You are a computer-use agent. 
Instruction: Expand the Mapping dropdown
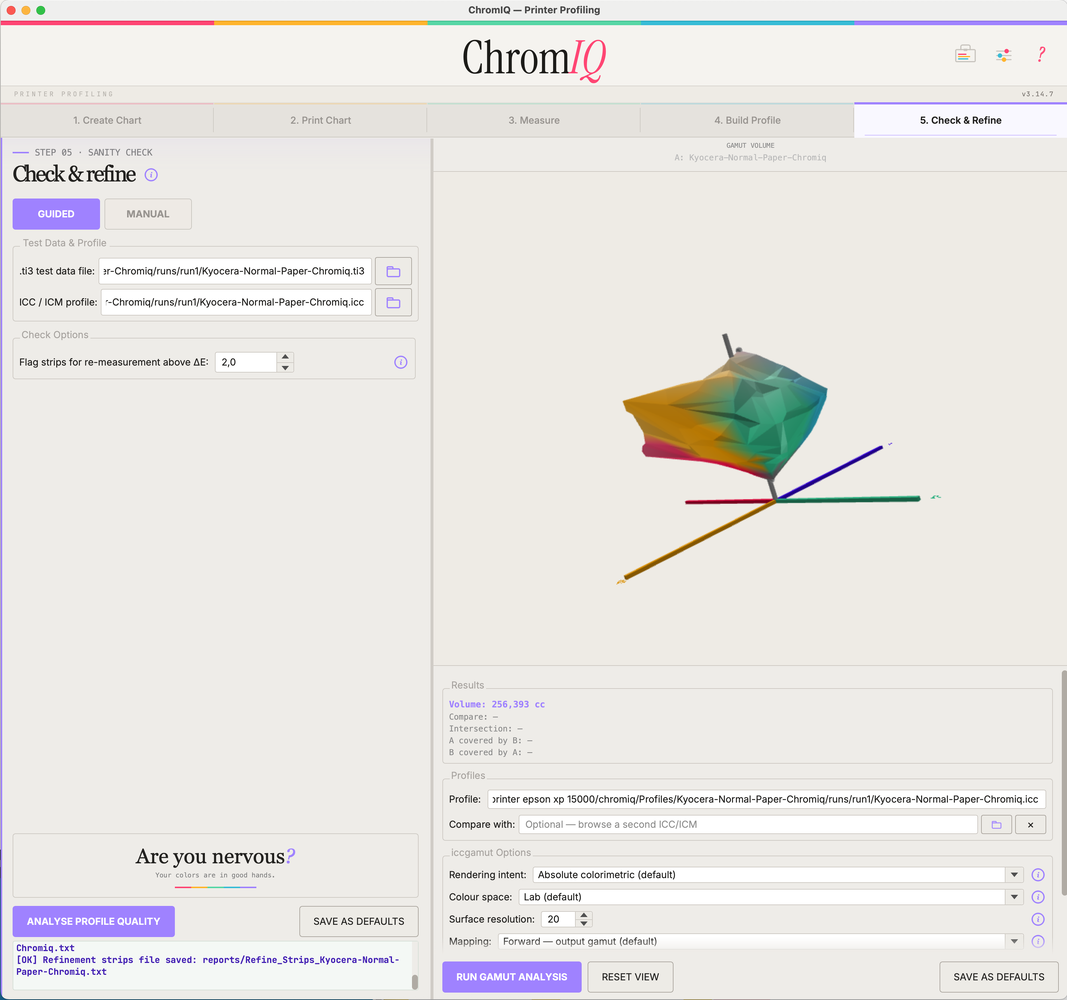tap(1014, 941)
